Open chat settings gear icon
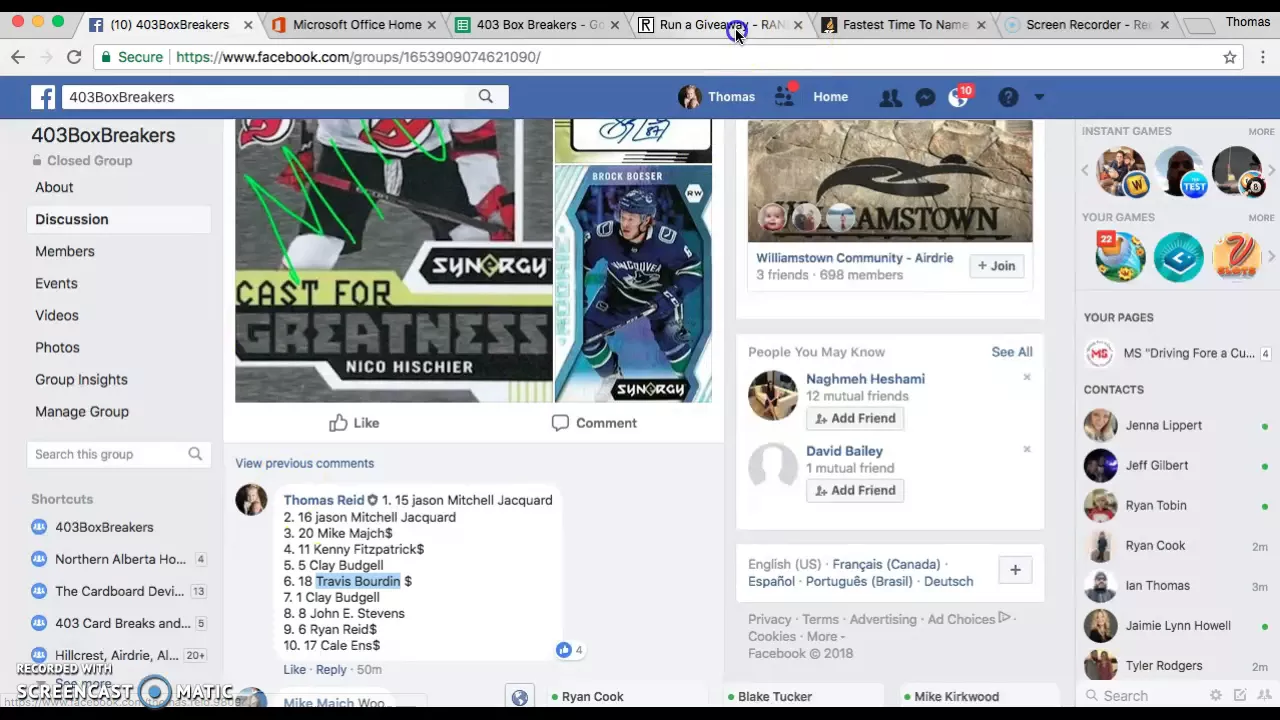 tap(1216, 695)
